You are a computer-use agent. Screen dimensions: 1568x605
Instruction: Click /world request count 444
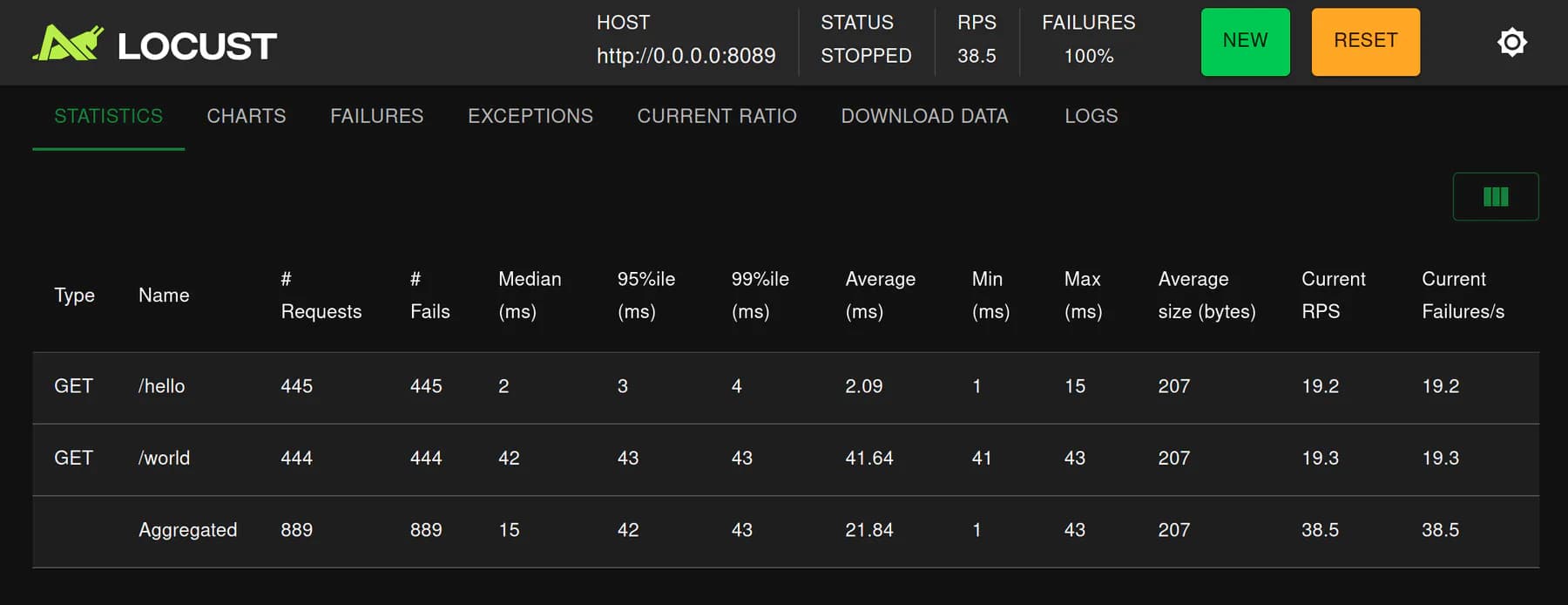pos(296,459)
